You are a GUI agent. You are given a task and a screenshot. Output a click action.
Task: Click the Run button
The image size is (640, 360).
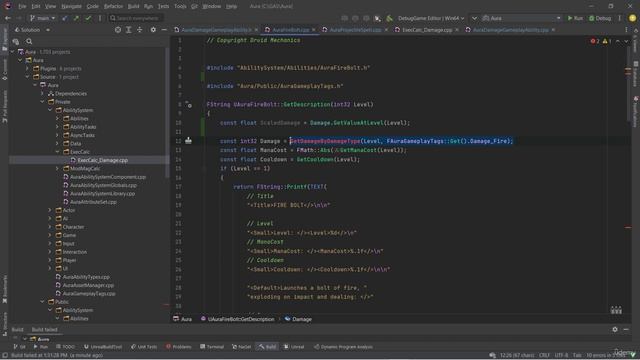(x=575, y=18)
